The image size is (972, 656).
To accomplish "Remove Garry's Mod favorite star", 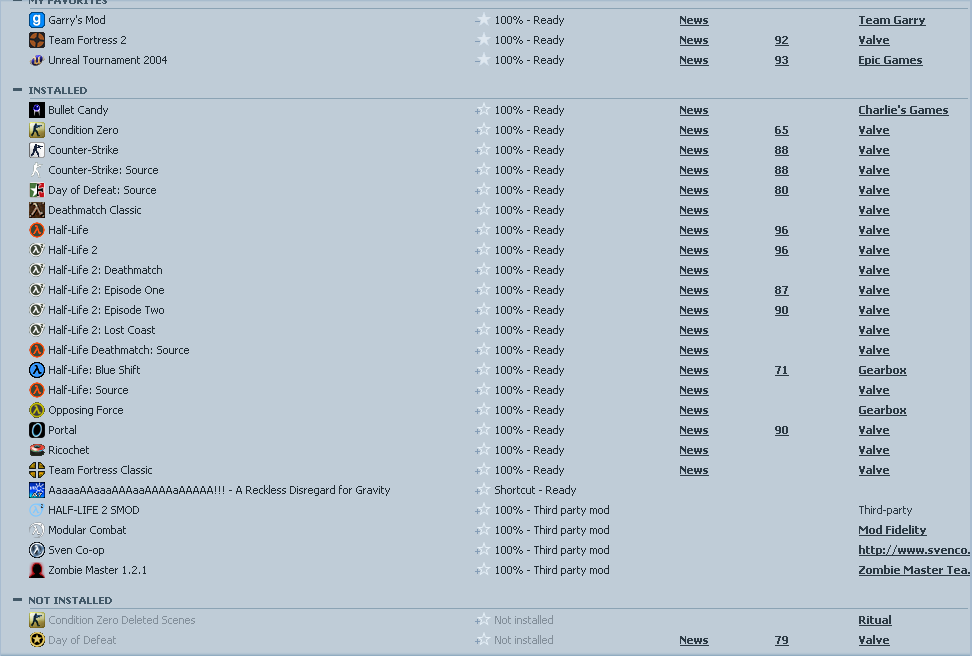I will click(x=483, y=20).
